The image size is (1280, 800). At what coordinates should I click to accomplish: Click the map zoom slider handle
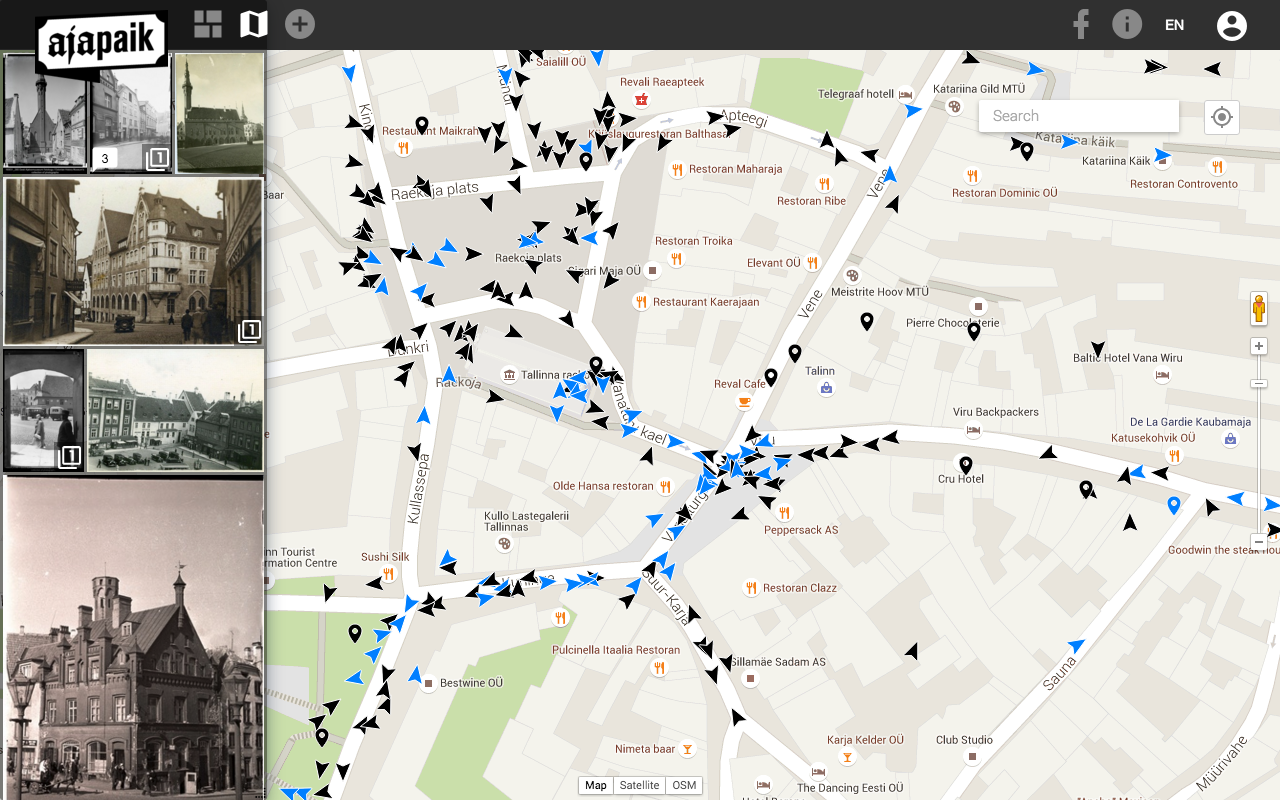click(1259, 384)
